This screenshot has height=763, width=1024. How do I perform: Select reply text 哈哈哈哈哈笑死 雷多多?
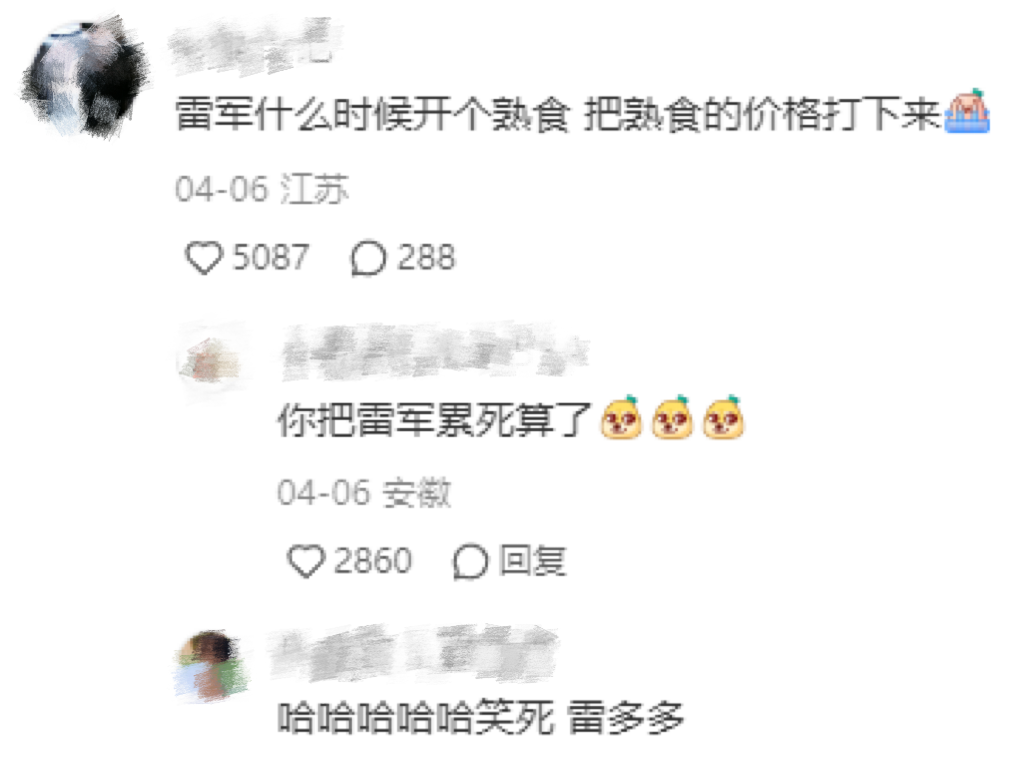[x=481, y=717]
